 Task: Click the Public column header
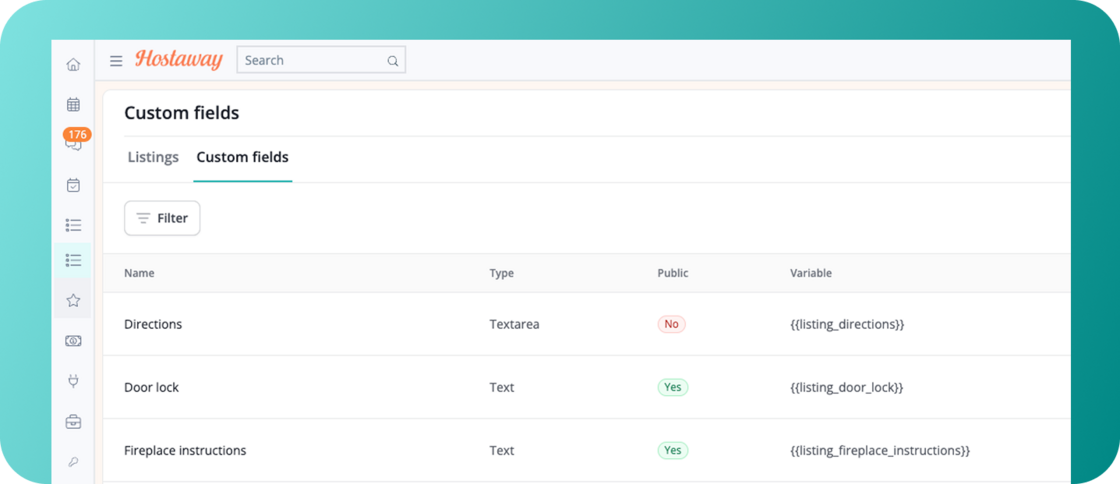click(x=673, y=273)
